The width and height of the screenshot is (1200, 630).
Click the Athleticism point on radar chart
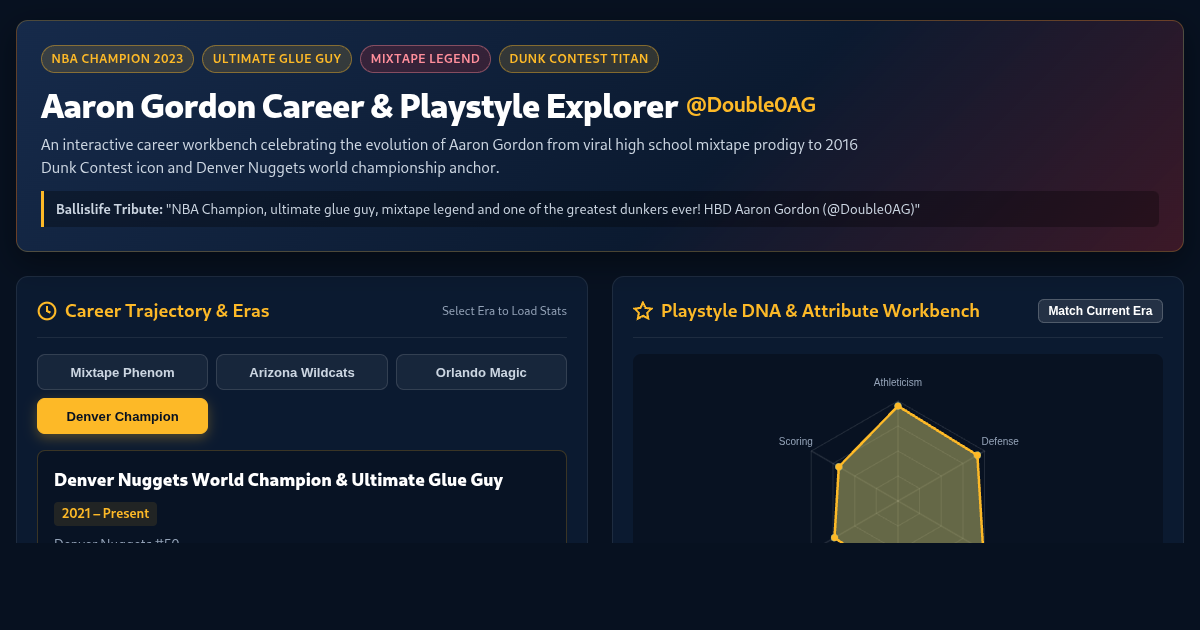[898, 406]
